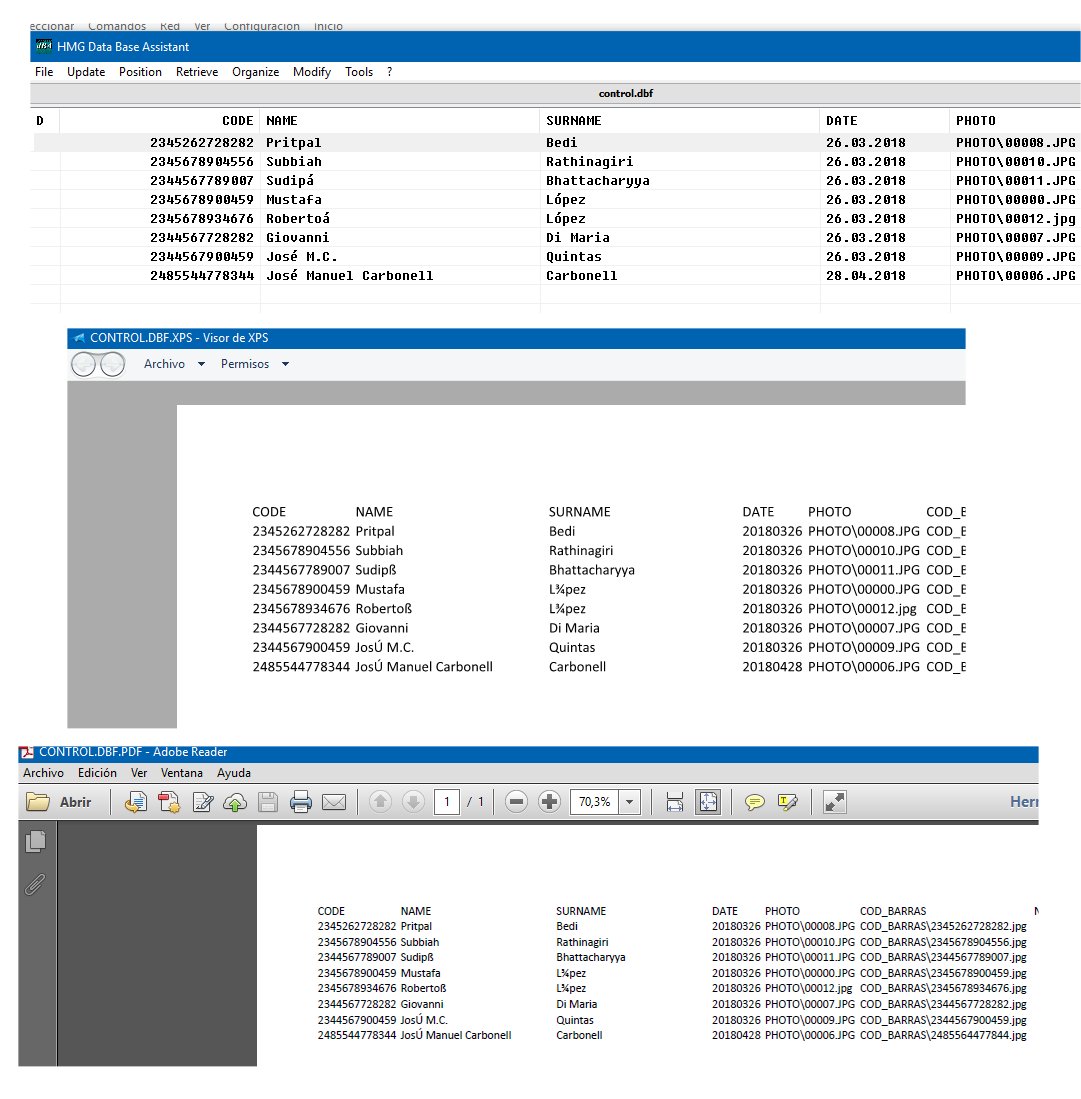Click the SURNAME column header
This screenshot has height=1099, width=1081.
click(x=573, y=121)
